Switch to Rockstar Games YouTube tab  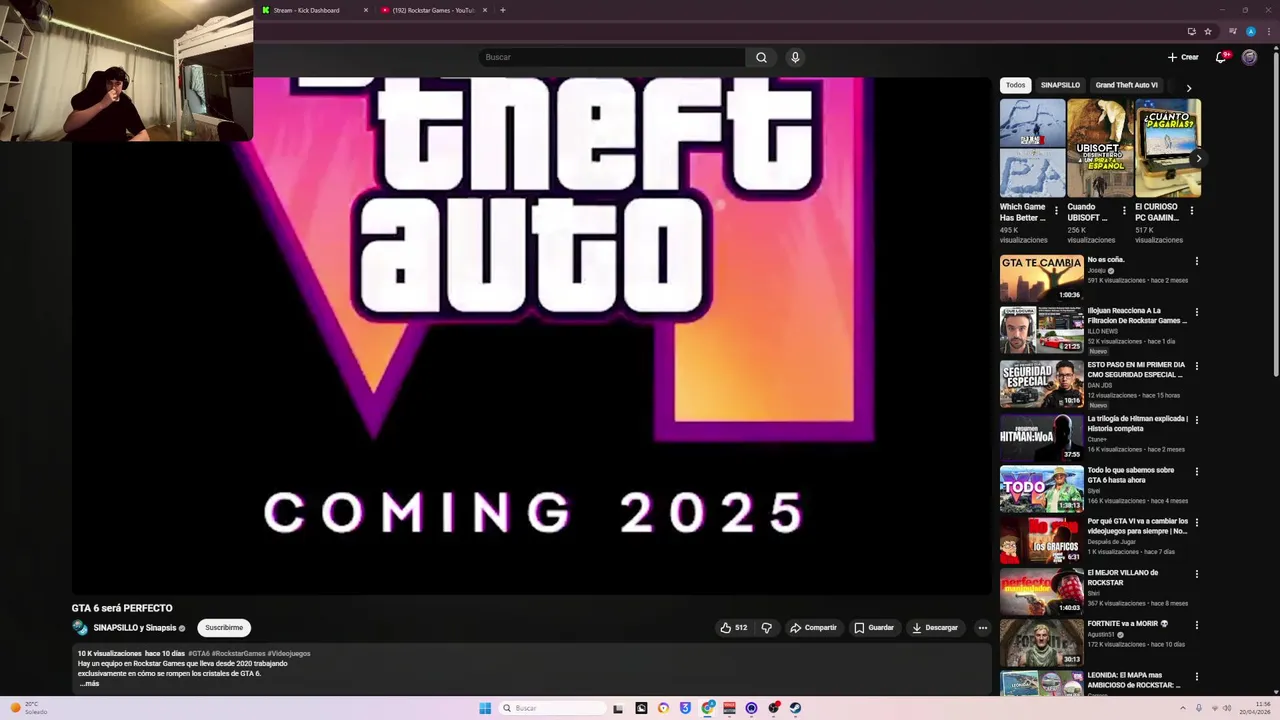point(433,10)
